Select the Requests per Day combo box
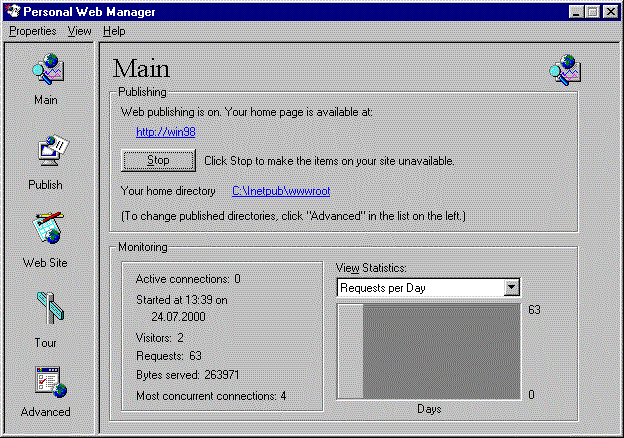This screenshot has width=624, height=438. coord(428,288)
